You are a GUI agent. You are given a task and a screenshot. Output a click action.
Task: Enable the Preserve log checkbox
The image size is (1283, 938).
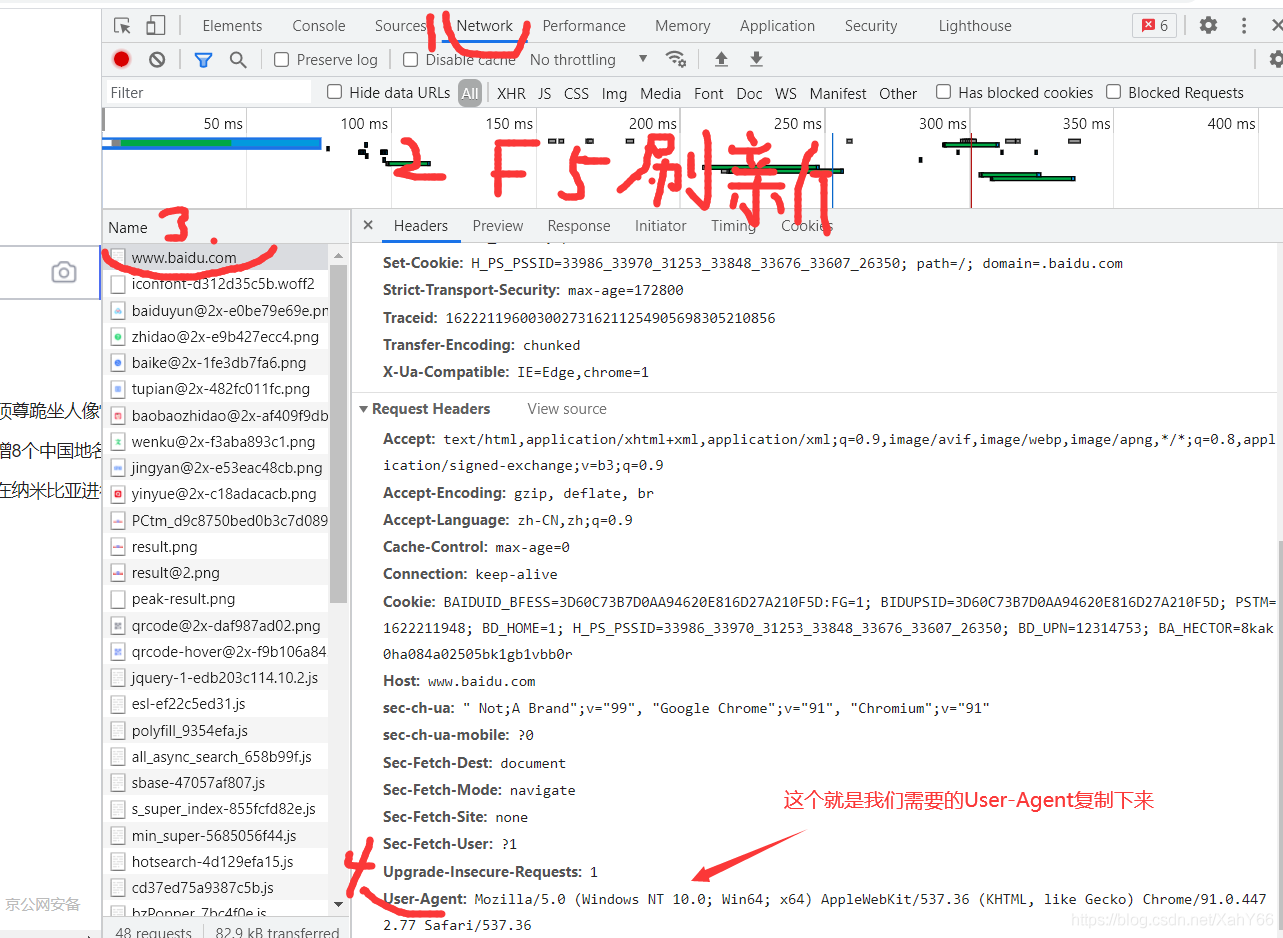282,60
